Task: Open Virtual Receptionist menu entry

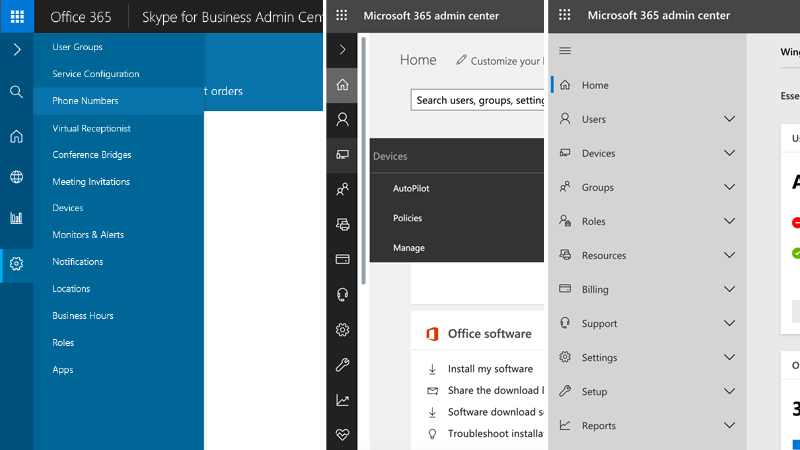Action: (x=91, y=129)
